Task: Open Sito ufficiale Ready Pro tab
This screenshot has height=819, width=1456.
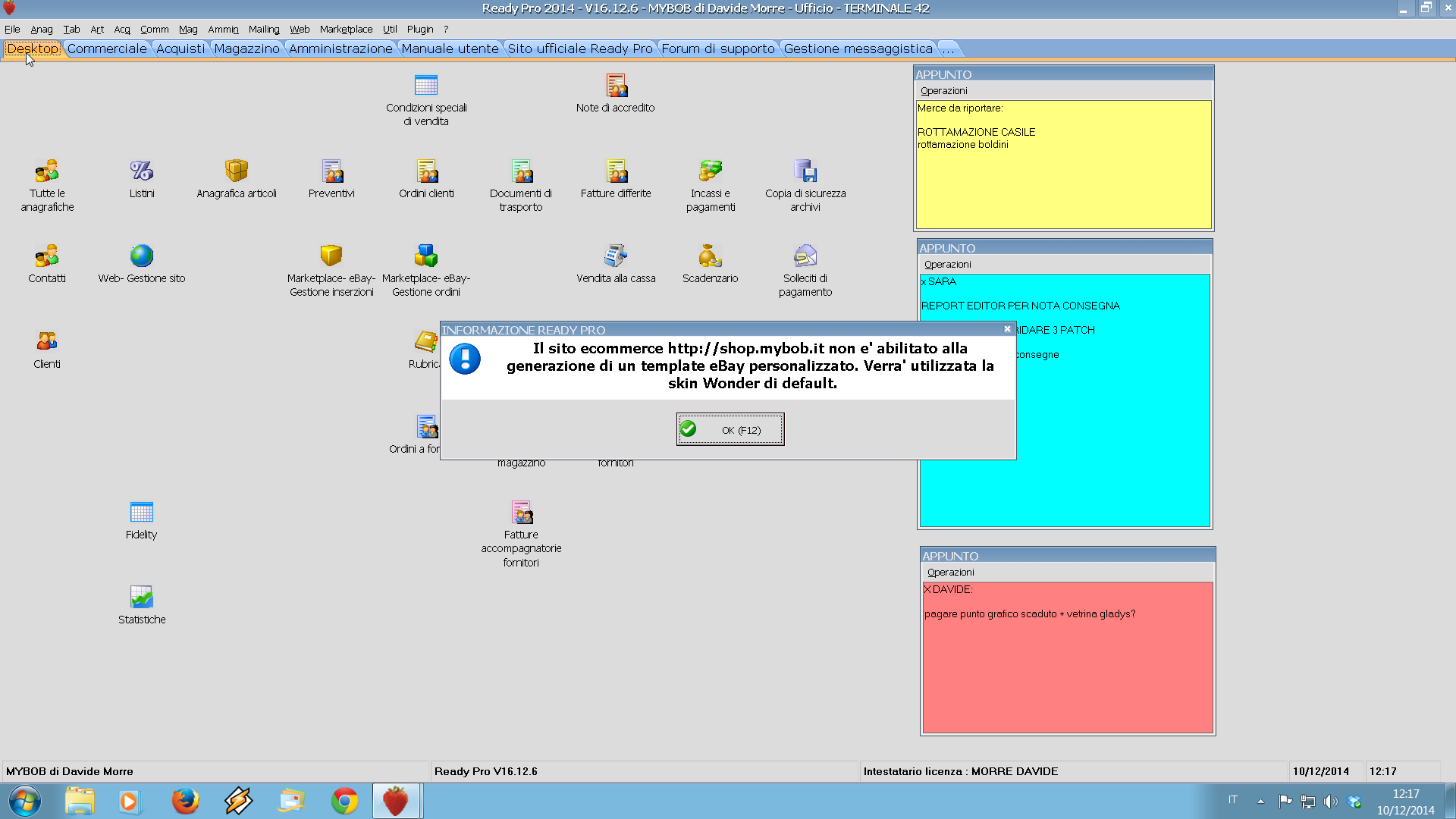Action: pyautogui.click(x=579, y=49)
